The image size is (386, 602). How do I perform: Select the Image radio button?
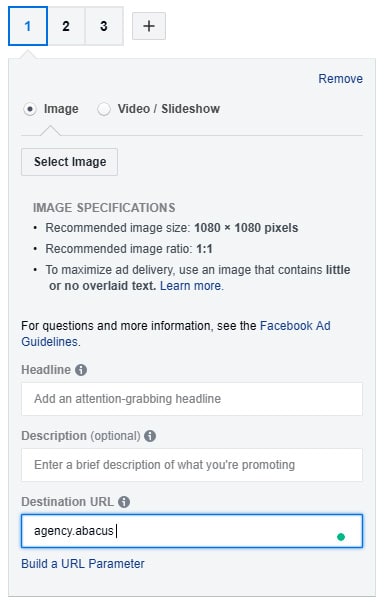pos(30,109)
